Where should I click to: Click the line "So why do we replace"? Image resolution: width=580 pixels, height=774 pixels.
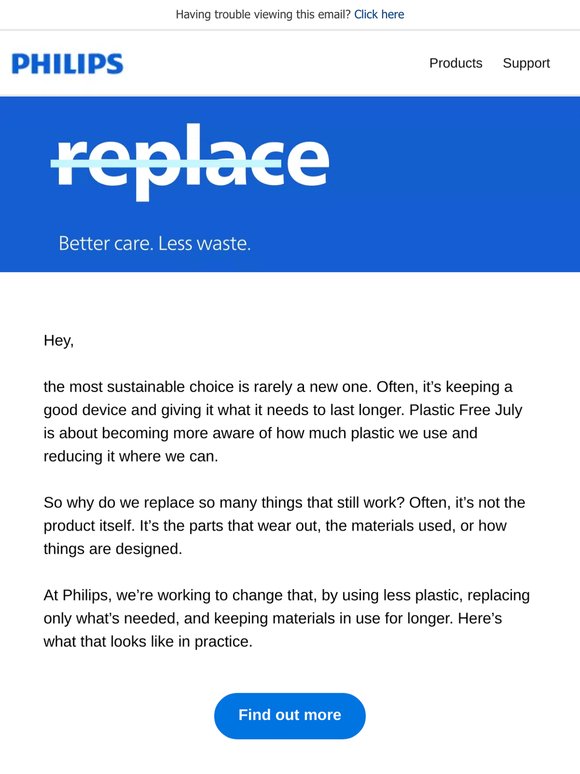pos(284,503)
